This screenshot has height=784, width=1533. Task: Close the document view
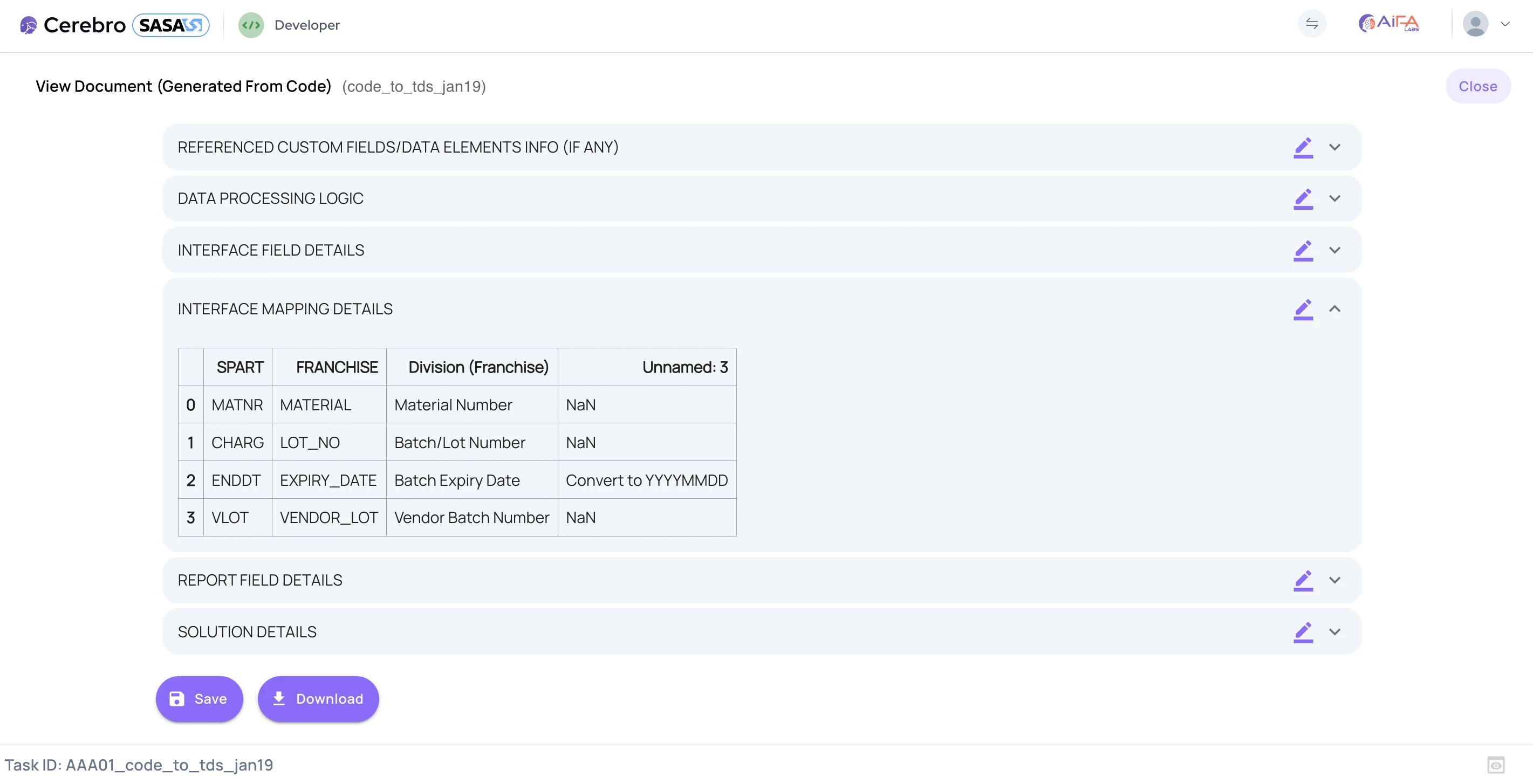(1478, 86)
